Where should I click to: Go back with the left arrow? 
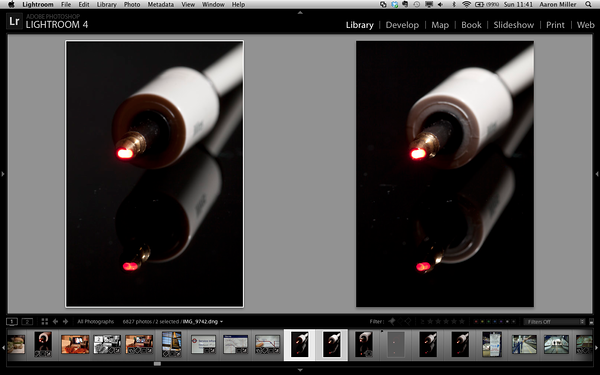55,321
